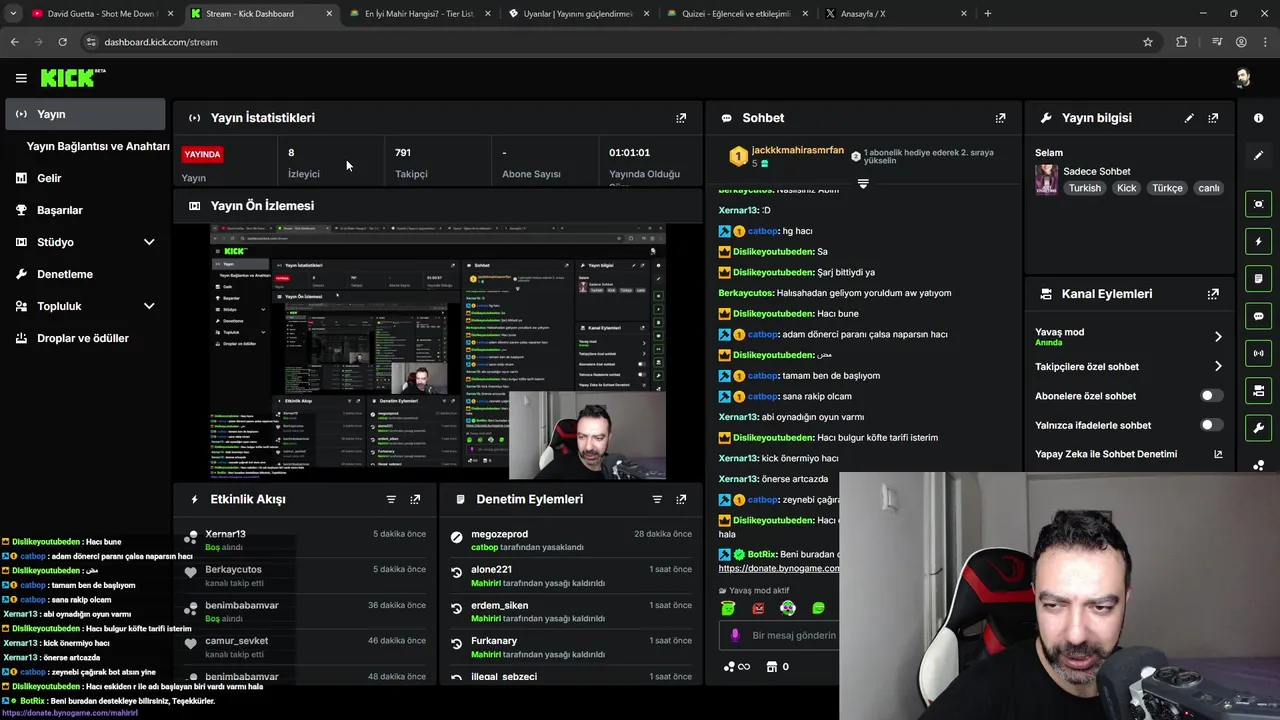Toggle stream preview panel icon in right sidebar
Viewport: 1280px width, 720px height.
[1258, 204]
